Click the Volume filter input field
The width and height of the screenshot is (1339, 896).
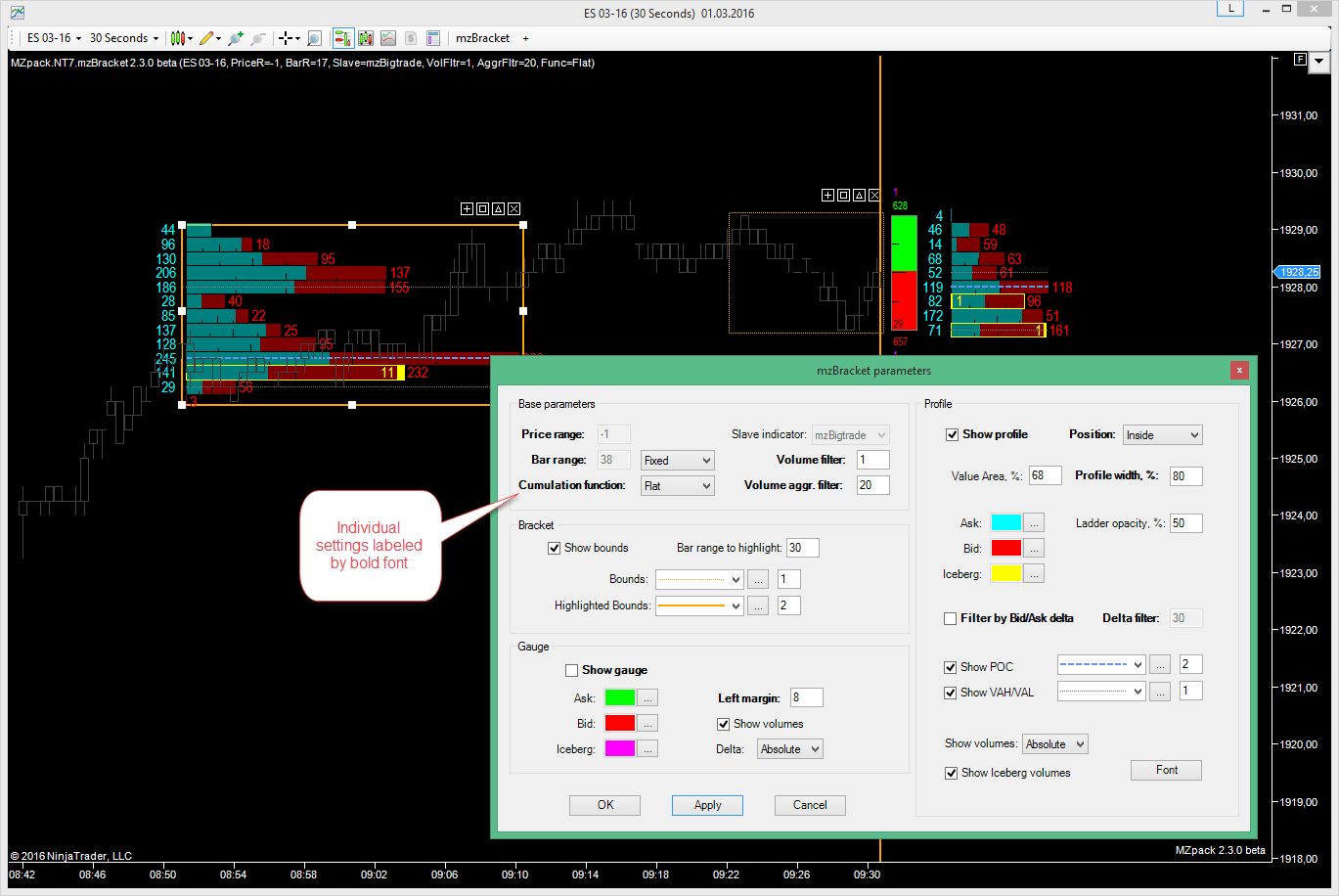click(x=873, y=460)
